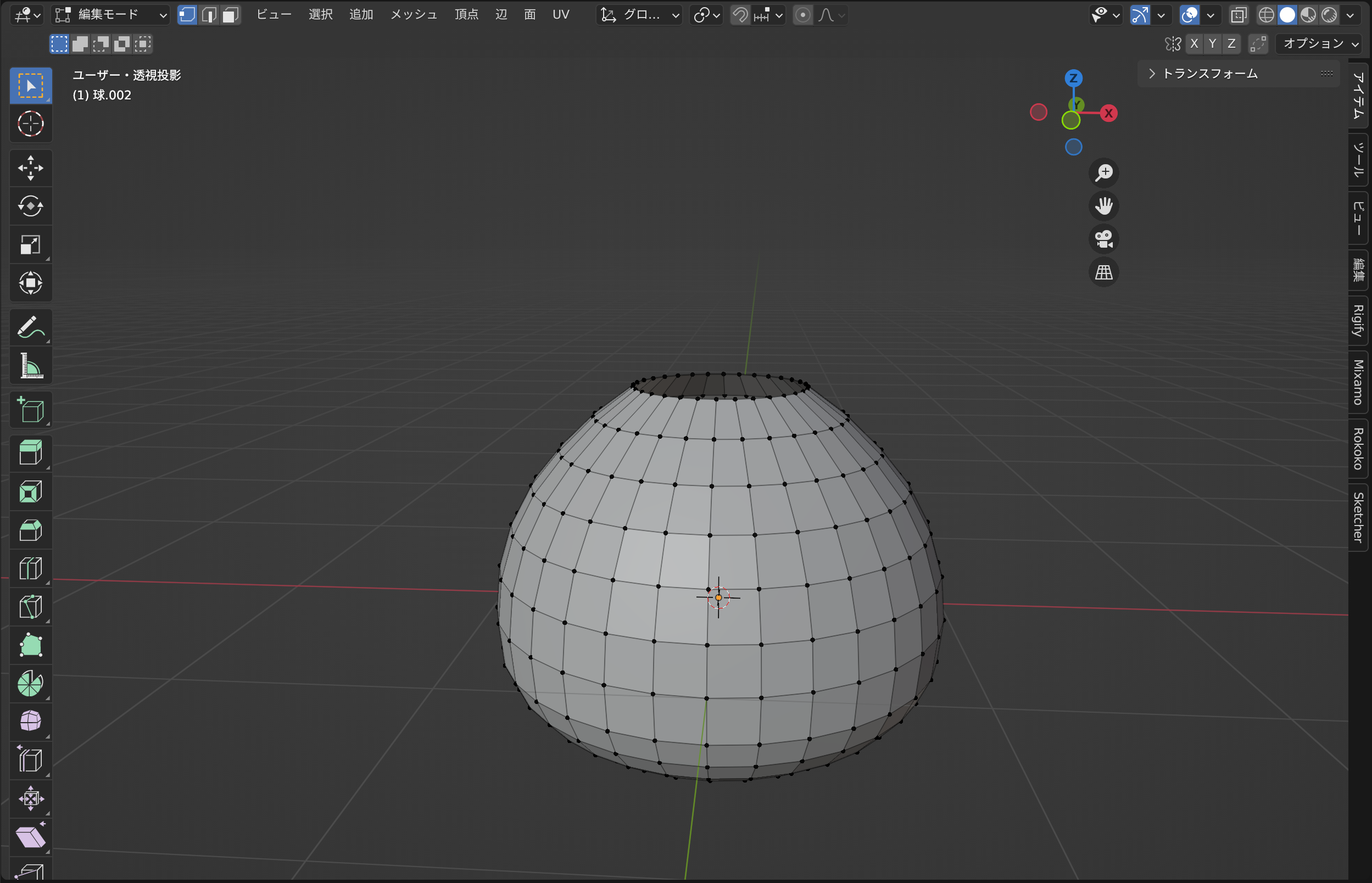
Task: Open the 編集モード mode dropdown
Action: pos(110,15)
